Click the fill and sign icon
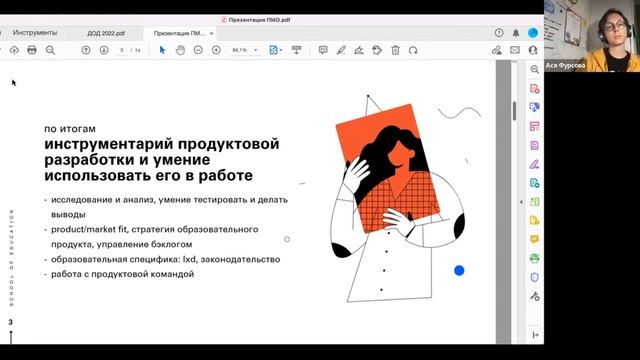 pos(497,50)
